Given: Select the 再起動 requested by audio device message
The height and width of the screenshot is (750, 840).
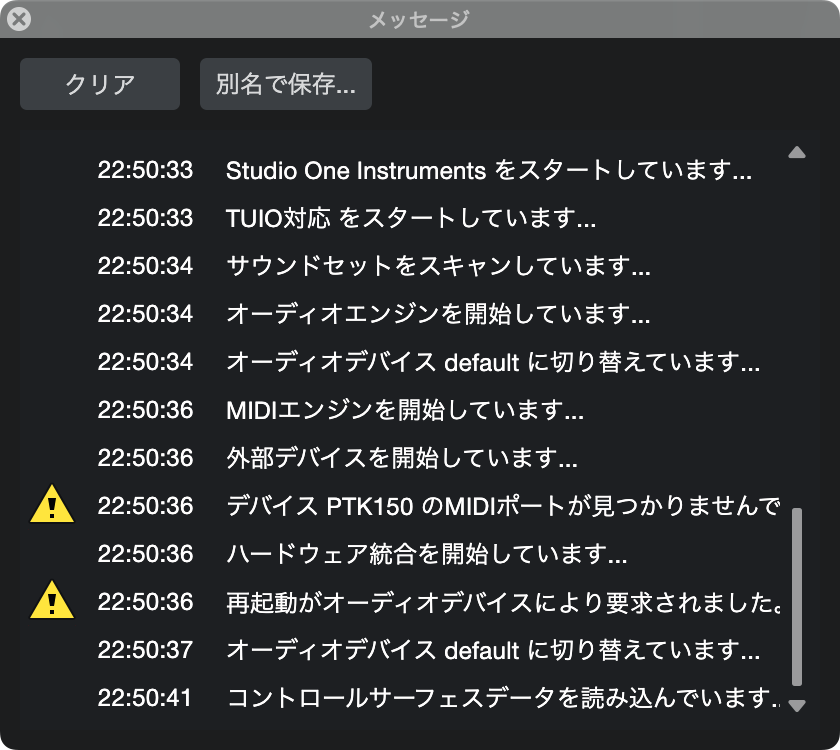Looking at the screenshot, I should (x=502, y=602).
